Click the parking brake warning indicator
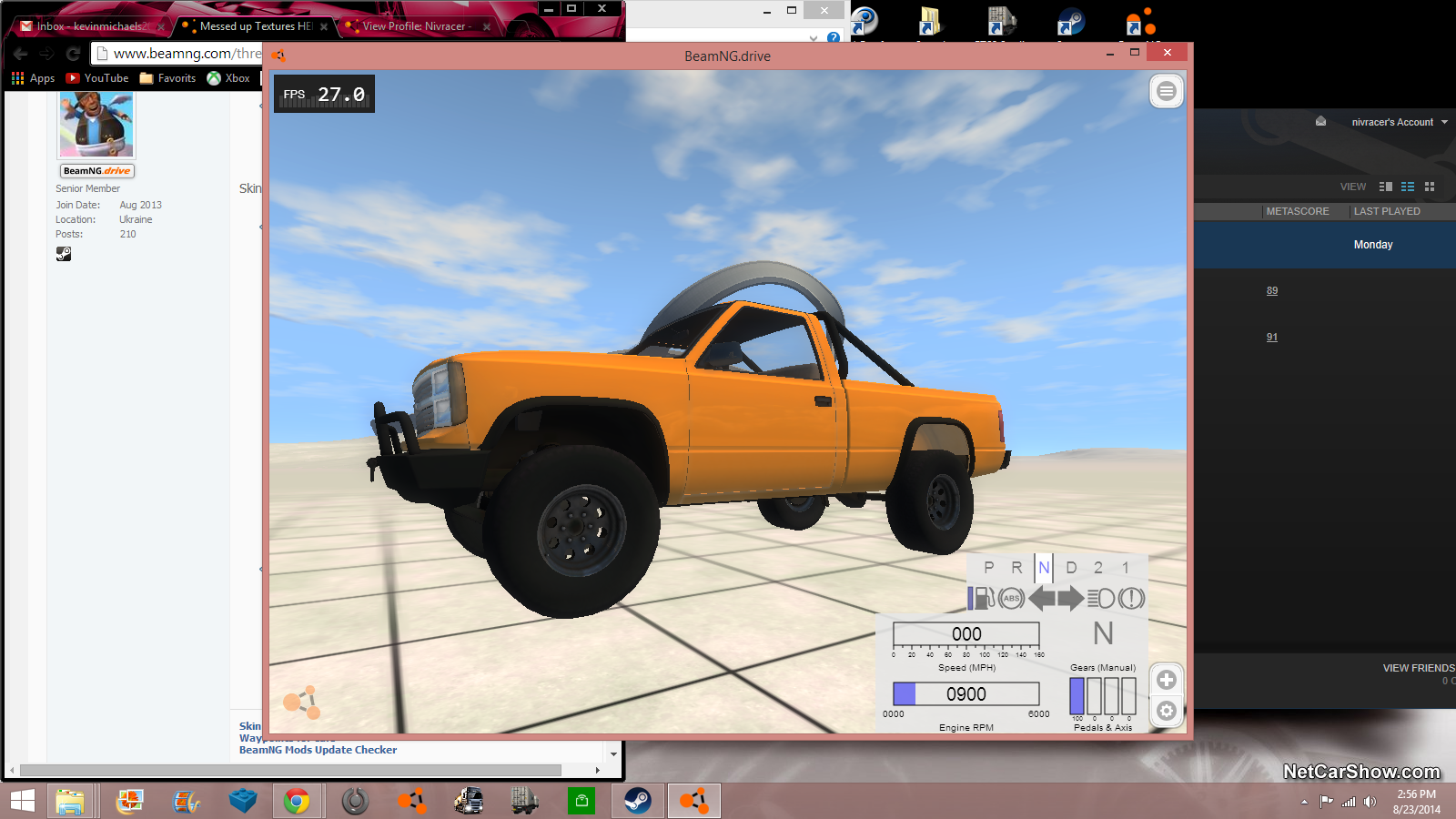Image resolution: width=1456 pixels, height=819 pixels. pos(1131,598)
